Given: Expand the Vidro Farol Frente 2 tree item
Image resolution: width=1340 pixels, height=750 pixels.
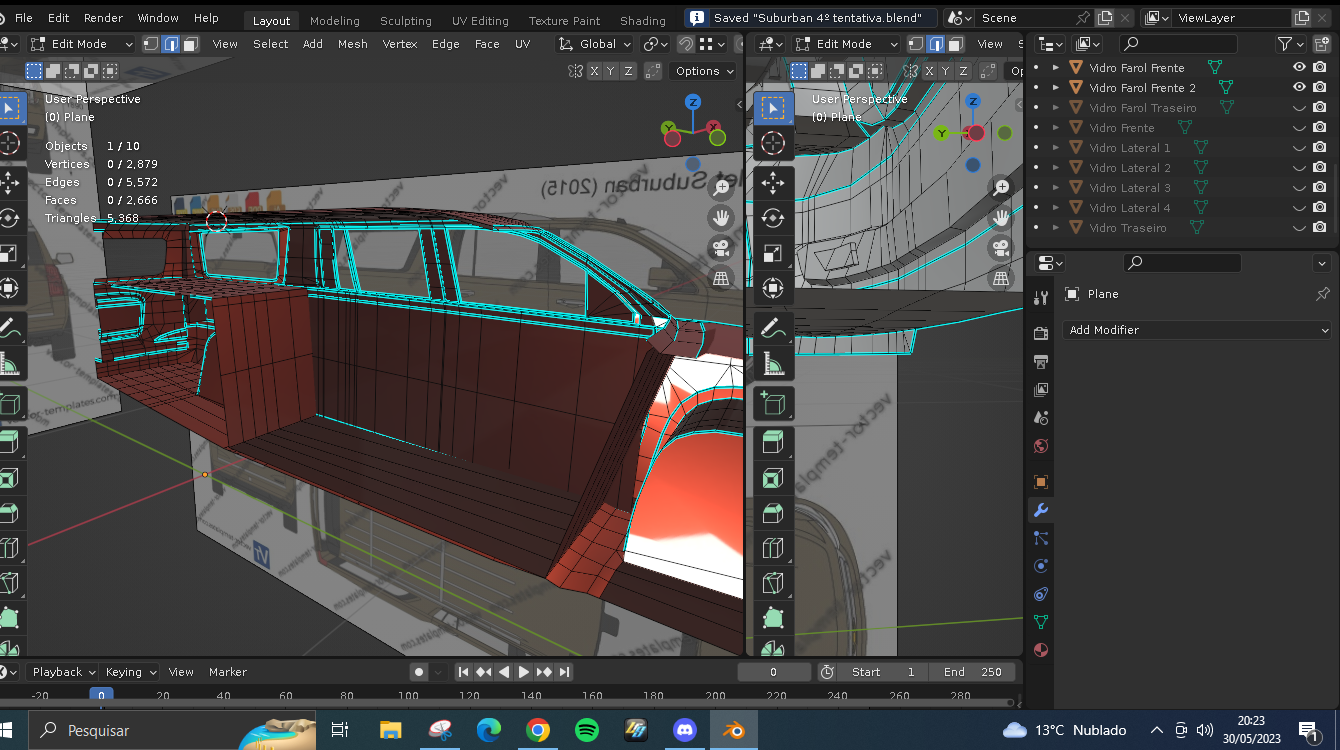Looking at the screenshot, I should click(1055, 88).
